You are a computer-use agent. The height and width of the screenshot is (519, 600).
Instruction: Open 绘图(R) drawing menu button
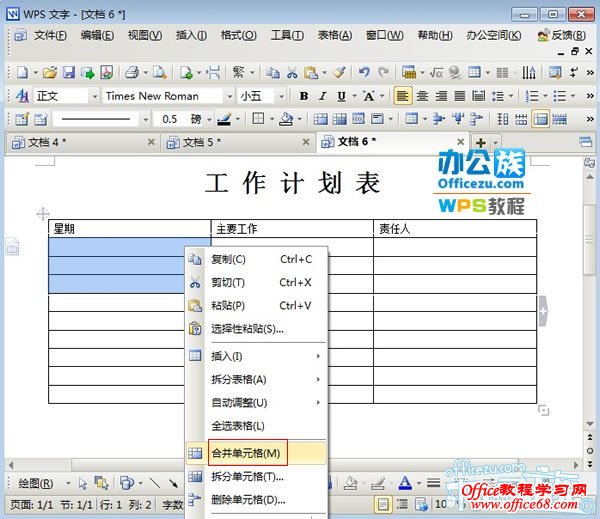[x=36, y=484]
